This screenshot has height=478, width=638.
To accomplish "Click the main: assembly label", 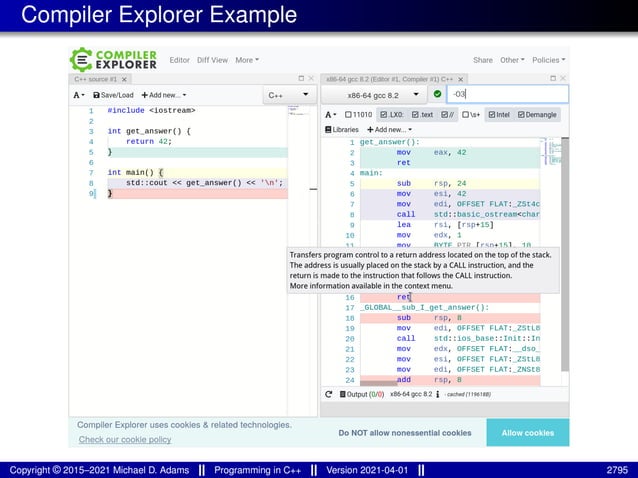I will pyautogui.click(x=371, y=173).
